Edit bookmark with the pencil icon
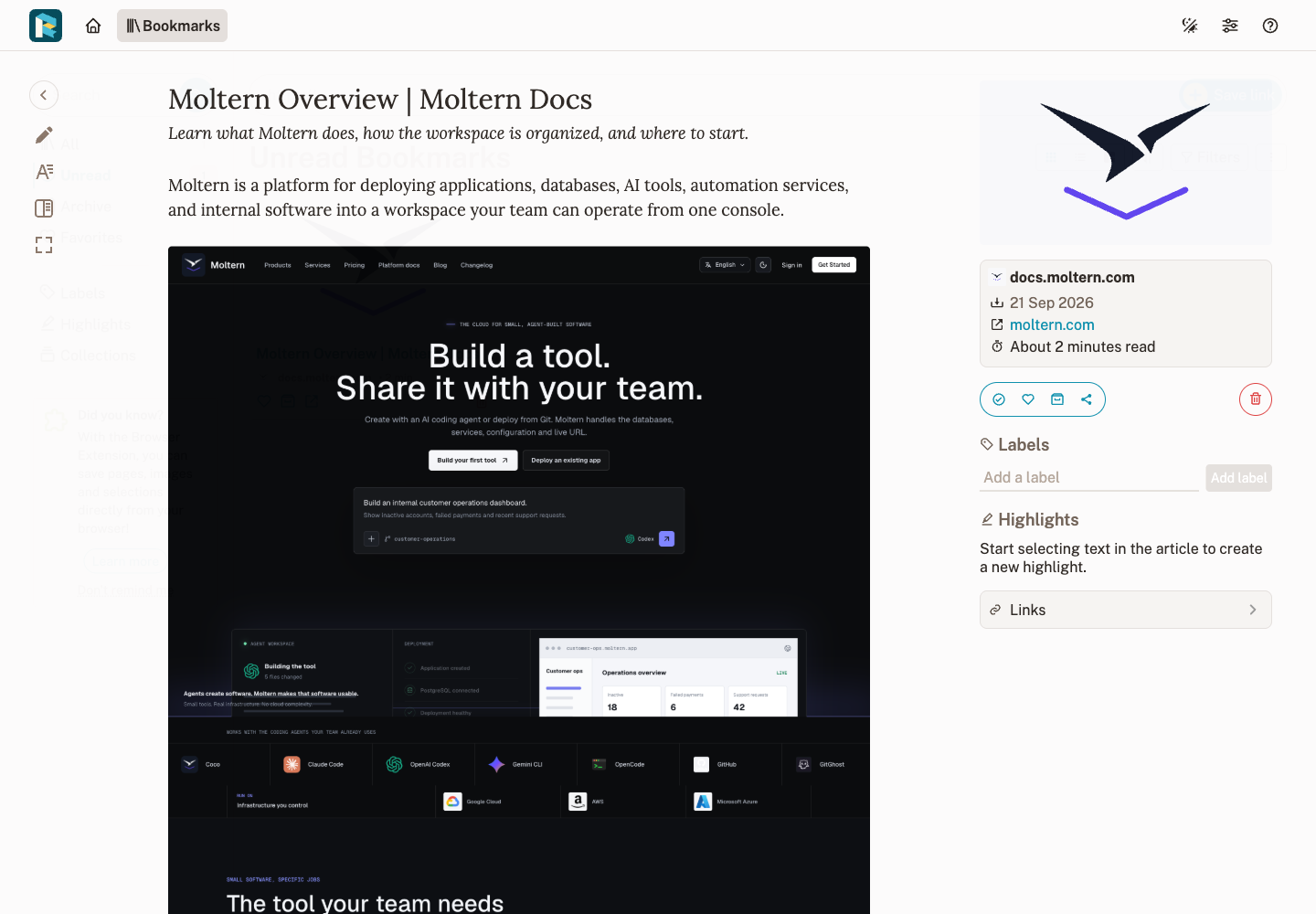The image size is (1316, 914). (x=44, y=135)
